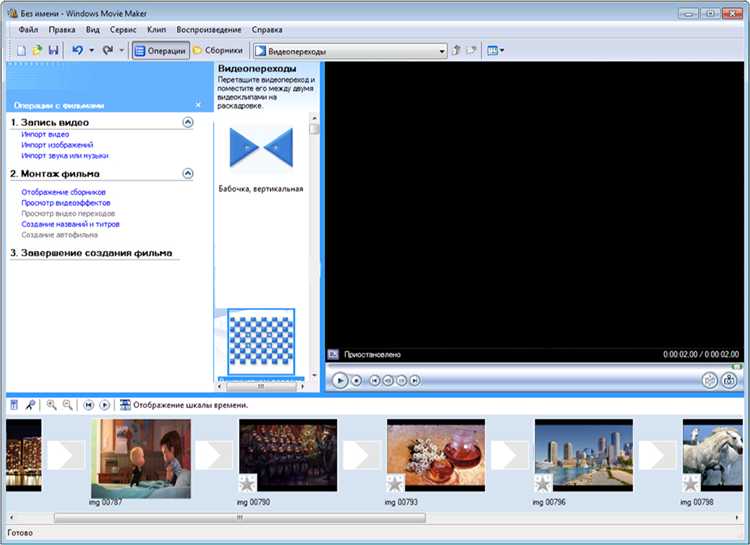Open the Вид menu
This screenshot has height=545, width=750.
coord(93,30)
